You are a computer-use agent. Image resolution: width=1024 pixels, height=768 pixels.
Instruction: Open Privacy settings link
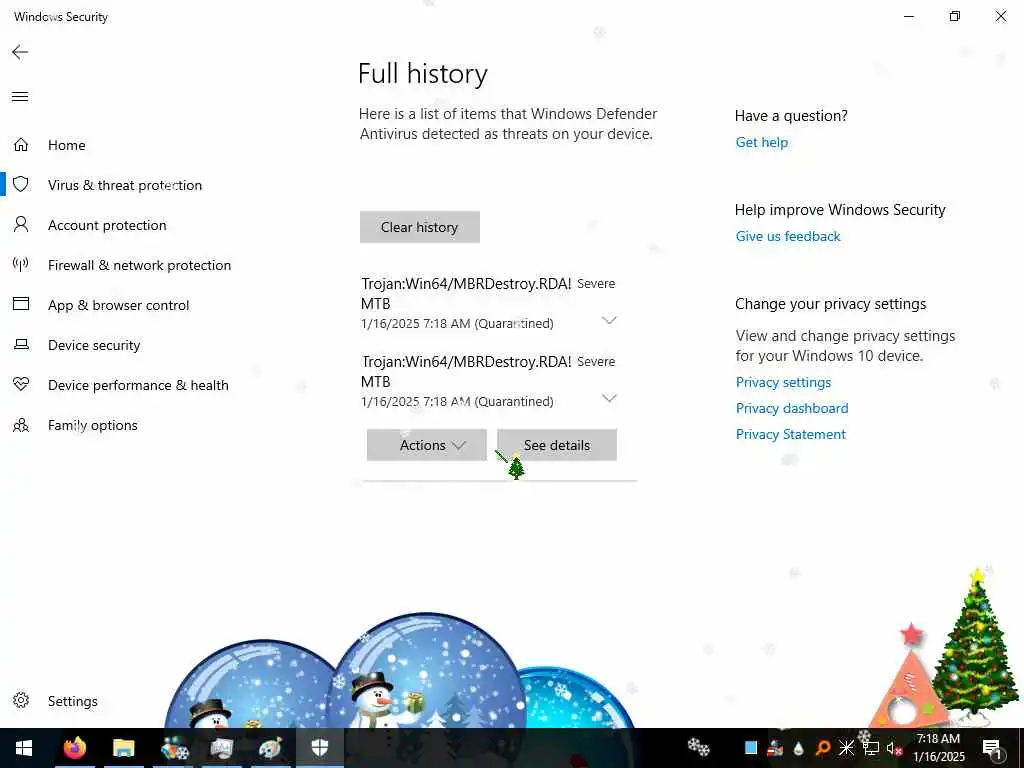783,382
